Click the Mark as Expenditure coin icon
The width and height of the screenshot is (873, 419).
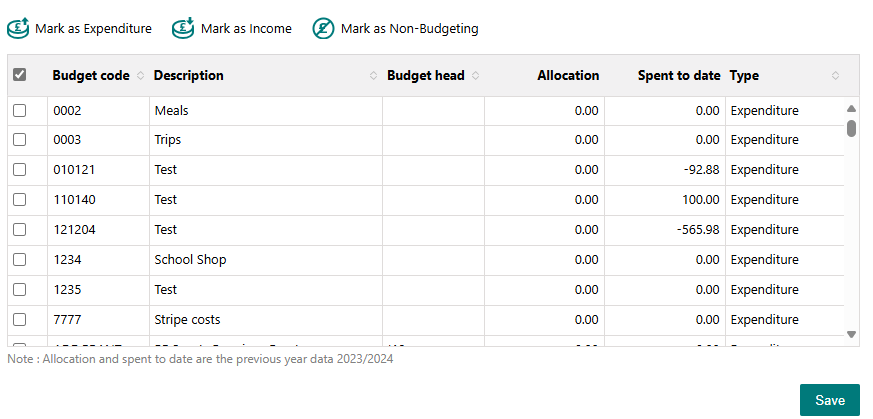pyautogui.click(x=18, y=28)
